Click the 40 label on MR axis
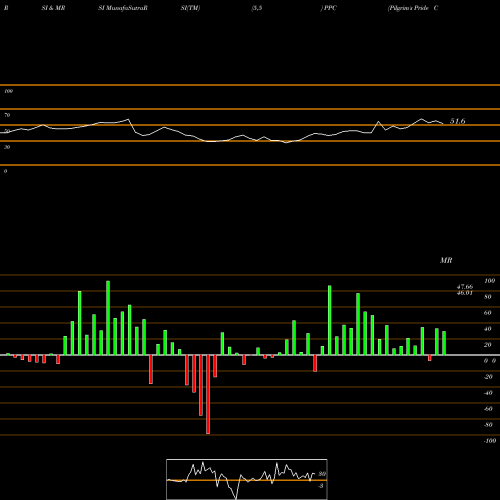This screenshot has height=500, width=500. click(x=488, y=329)
